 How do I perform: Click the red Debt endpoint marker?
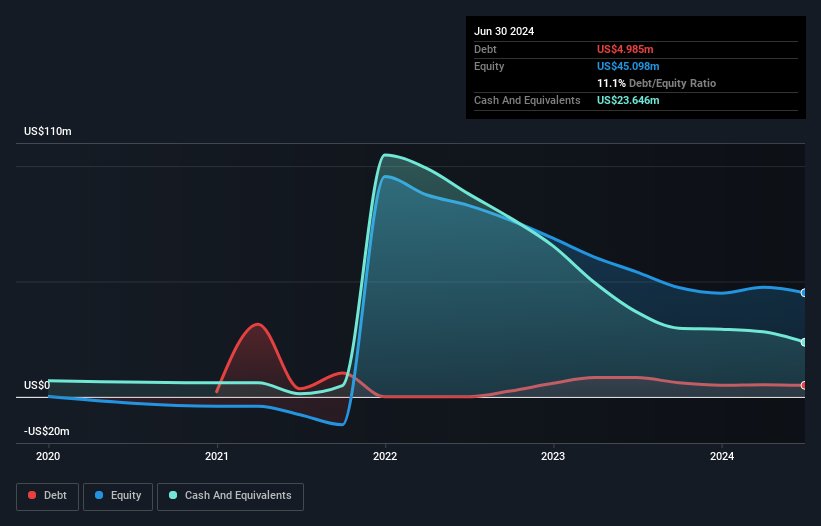pyautogui.click(x=804, y=385)
